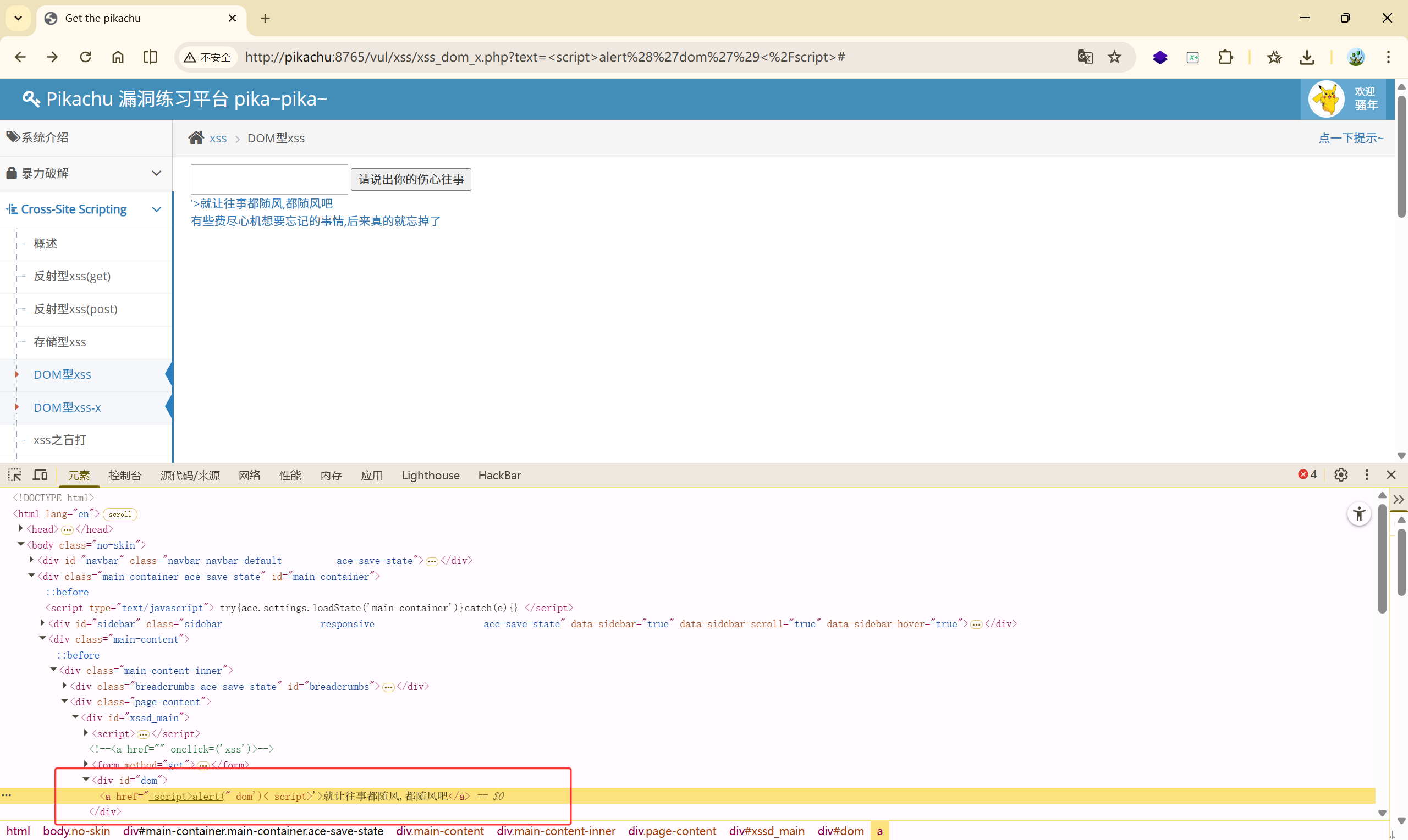Open DevTools settings gear
Image resolution: width=1408 pixels, height=840 pixels.
point(1340,474)
